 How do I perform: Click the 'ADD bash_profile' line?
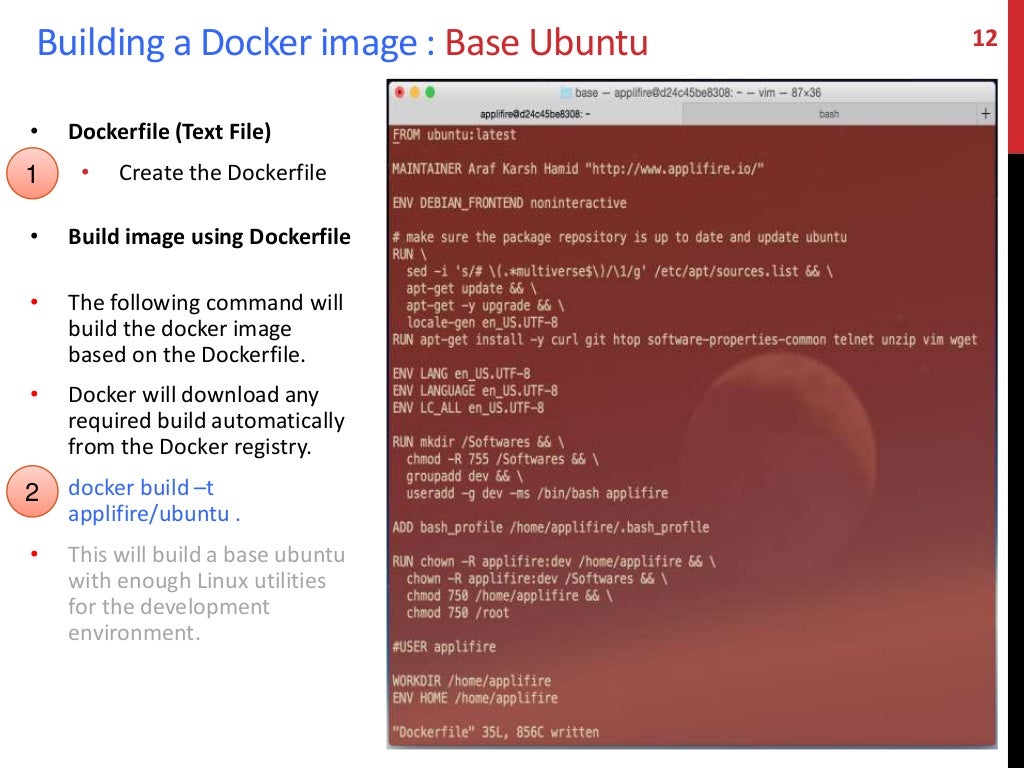point(551,527)
